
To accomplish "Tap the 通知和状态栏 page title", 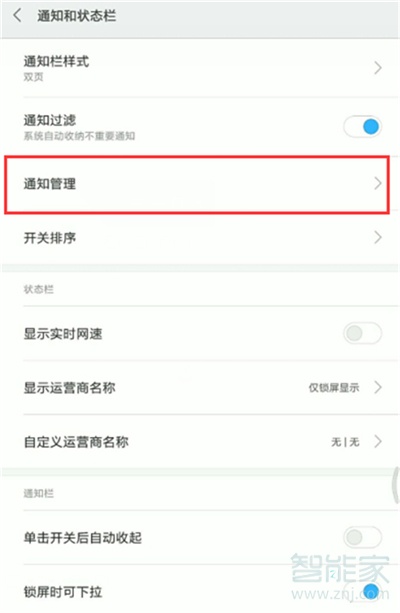I will pos(76,16).
